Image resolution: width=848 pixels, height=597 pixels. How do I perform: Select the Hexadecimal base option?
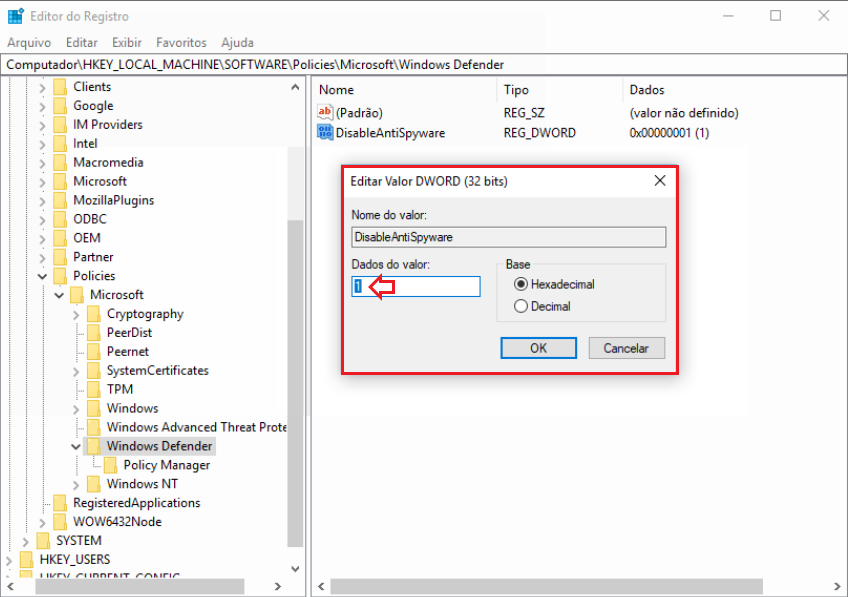tap(521, 282)
